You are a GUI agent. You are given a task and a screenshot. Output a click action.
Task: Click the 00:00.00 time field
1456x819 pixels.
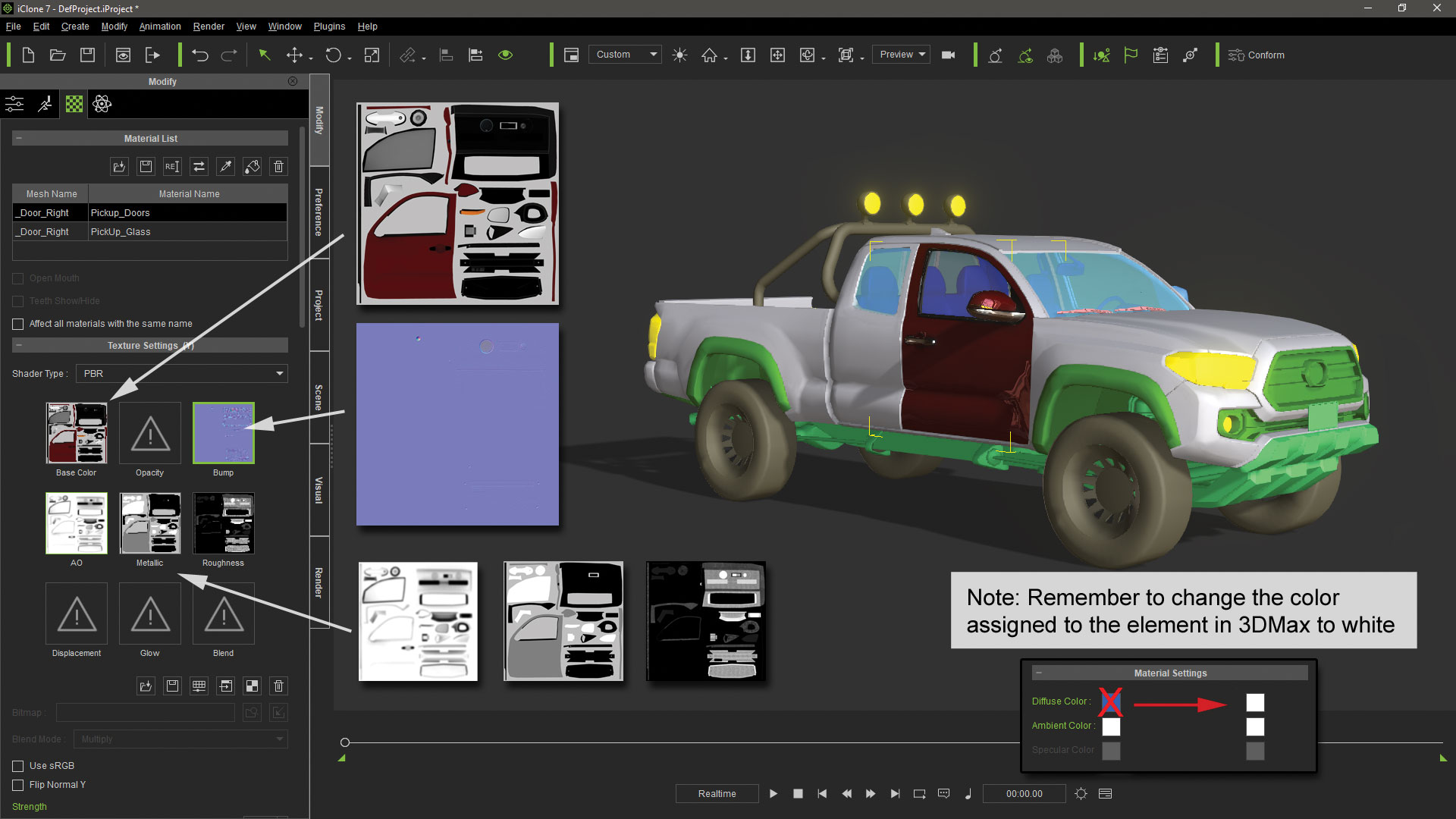point(1025,793)
